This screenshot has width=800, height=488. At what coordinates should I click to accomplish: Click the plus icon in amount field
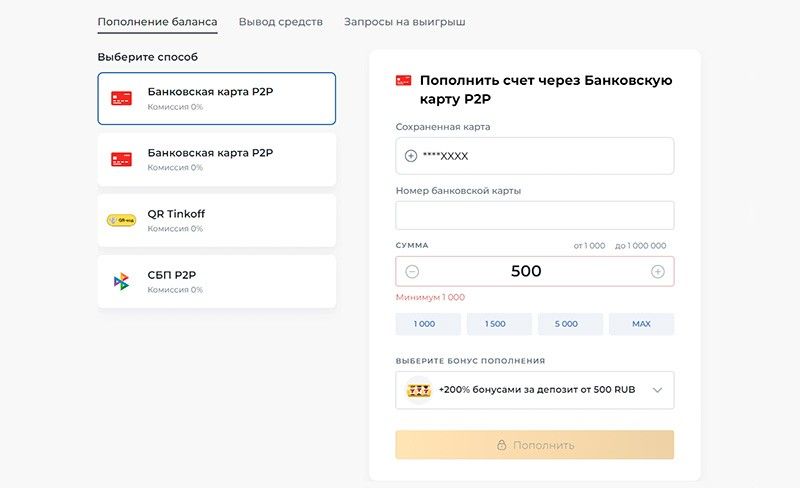[x=657, y=271]
